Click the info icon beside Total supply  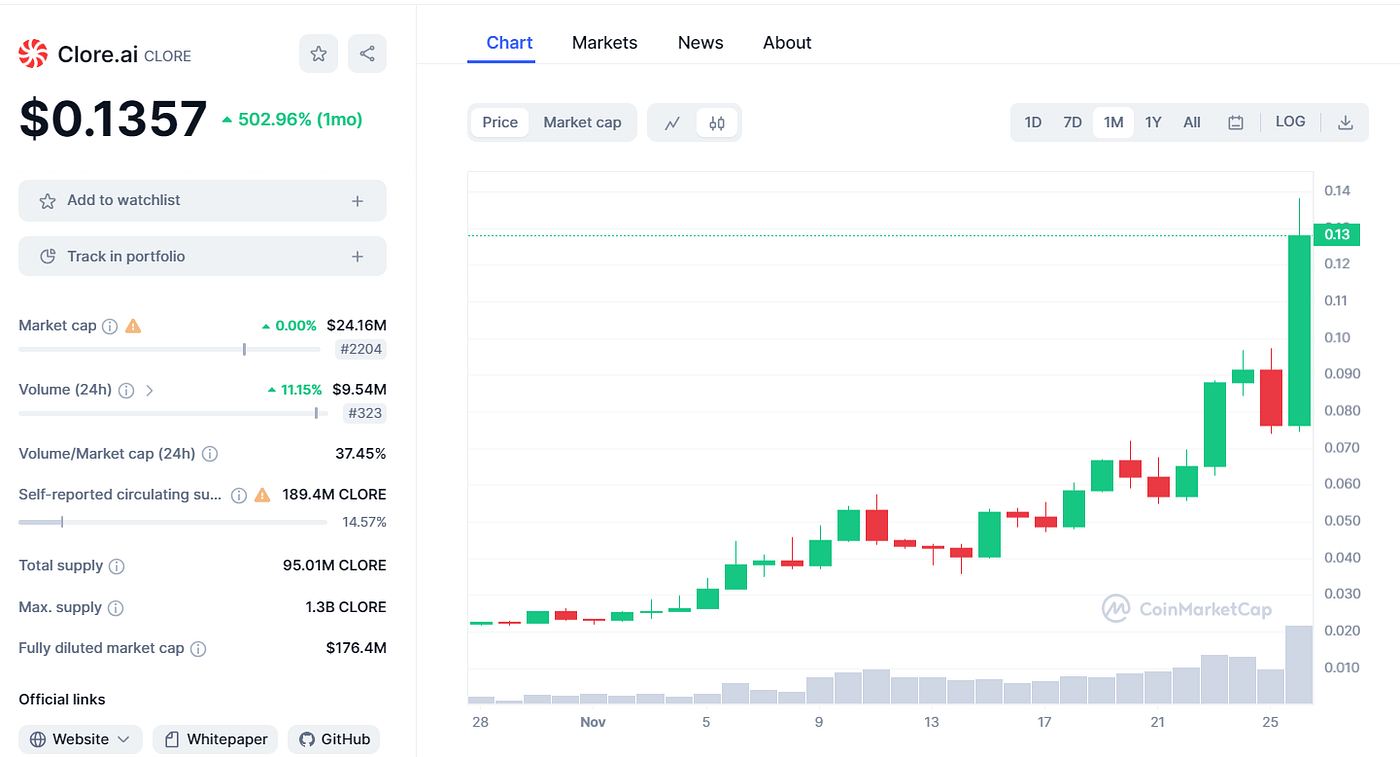coord(118,565)
